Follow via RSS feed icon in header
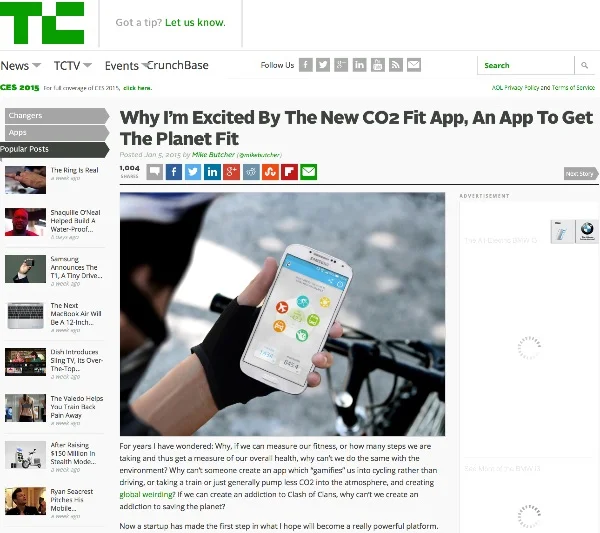The image size is (600, 533). pyautogui.click(x=396, y=65)
